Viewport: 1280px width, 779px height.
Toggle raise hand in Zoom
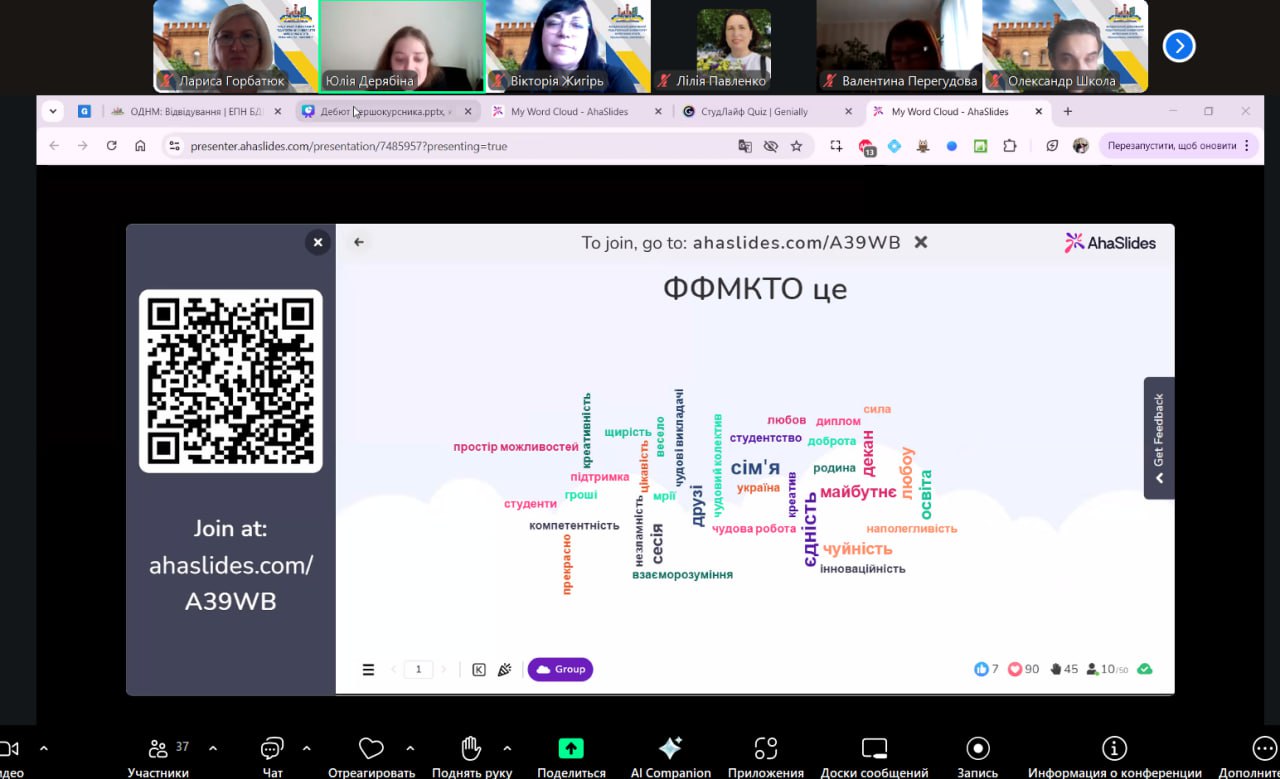(472, 749)
